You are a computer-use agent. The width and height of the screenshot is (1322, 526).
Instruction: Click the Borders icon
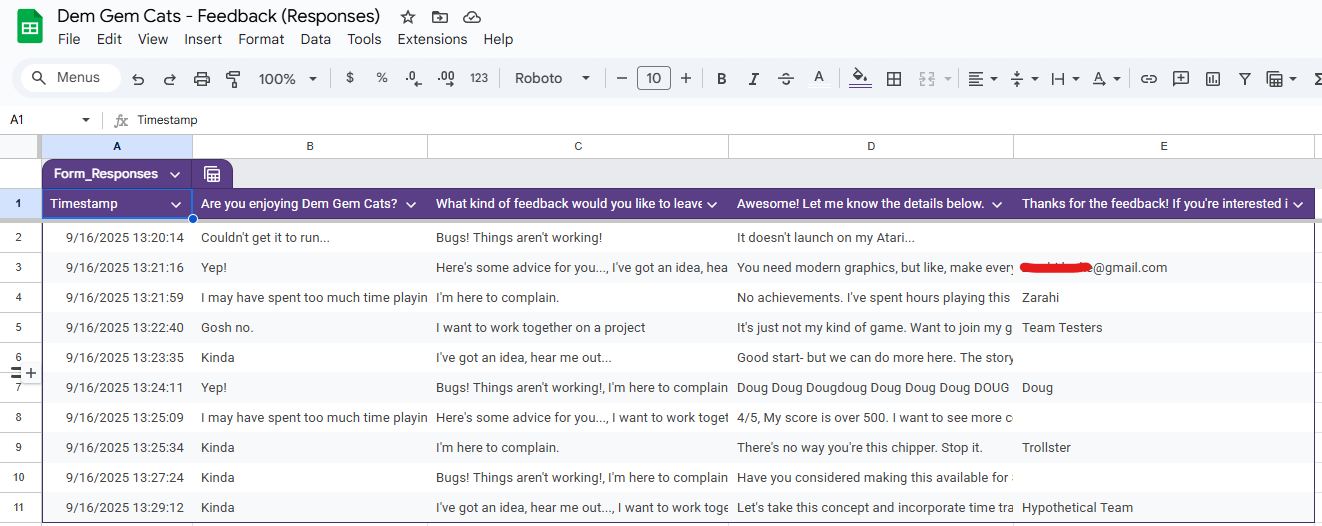(x=894, y=79)
